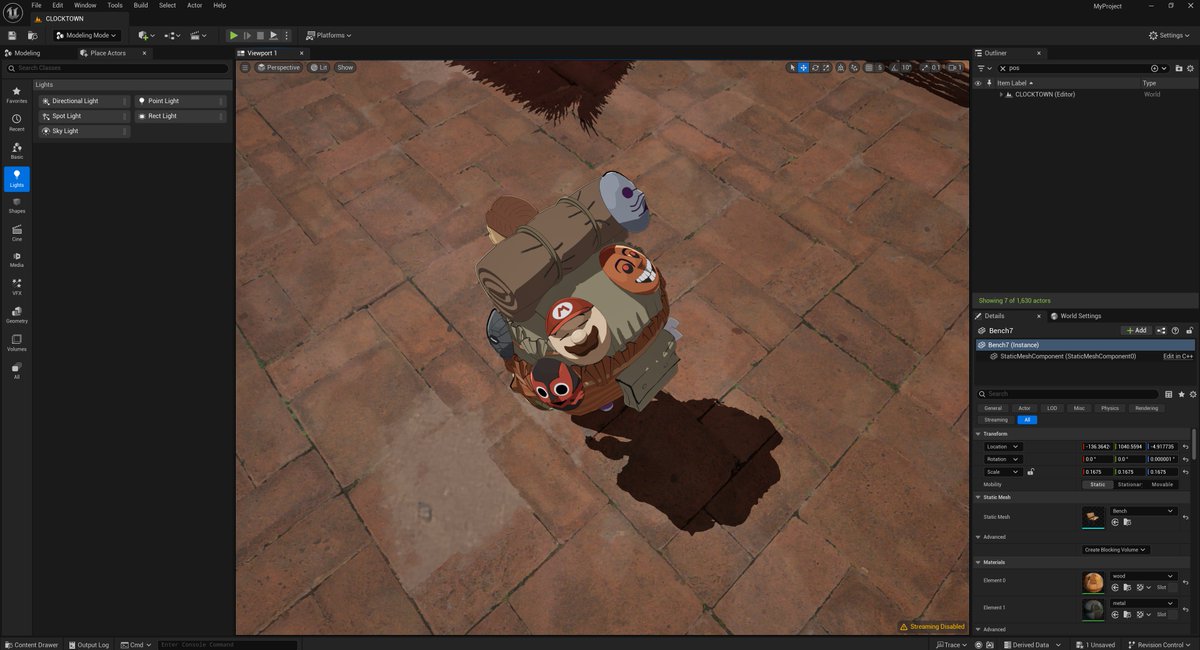The width and height of the screenshot is (1200, 650).
Task: Activate the Scale gizmo tool
Action: click(828, 67)
